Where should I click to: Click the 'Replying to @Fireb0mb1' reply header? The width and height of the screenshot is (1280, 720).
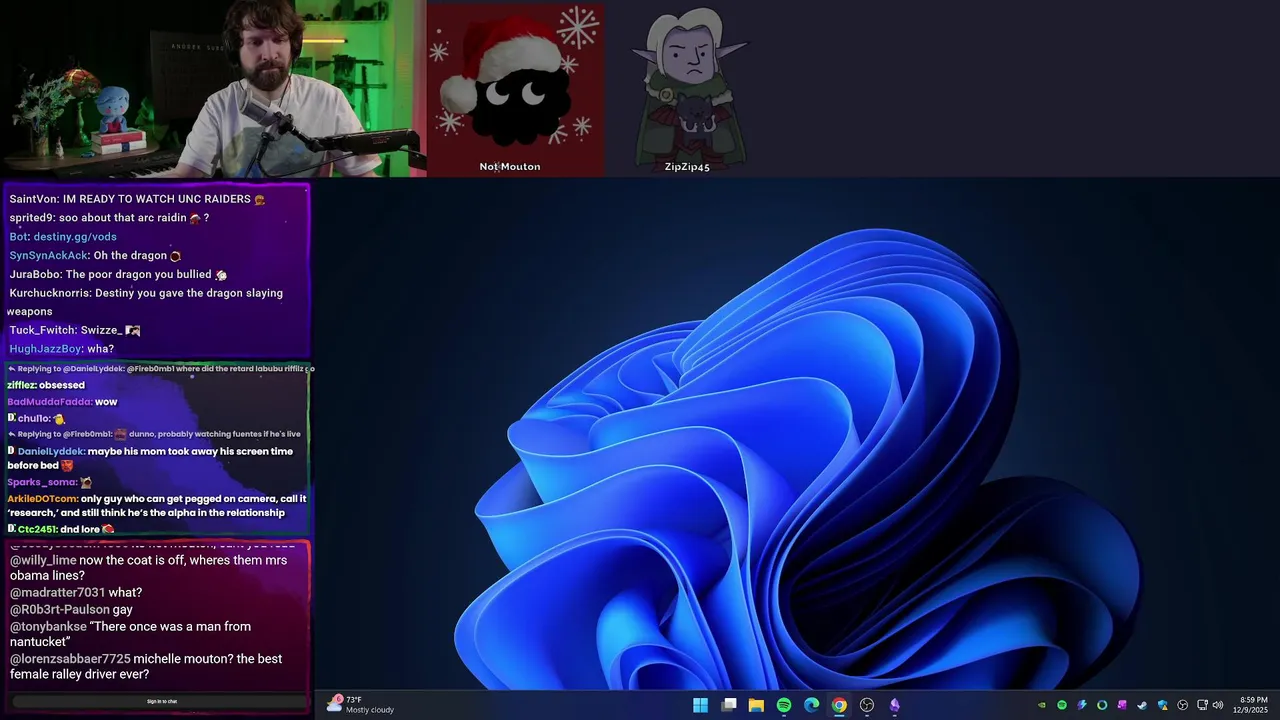[155, 434]
